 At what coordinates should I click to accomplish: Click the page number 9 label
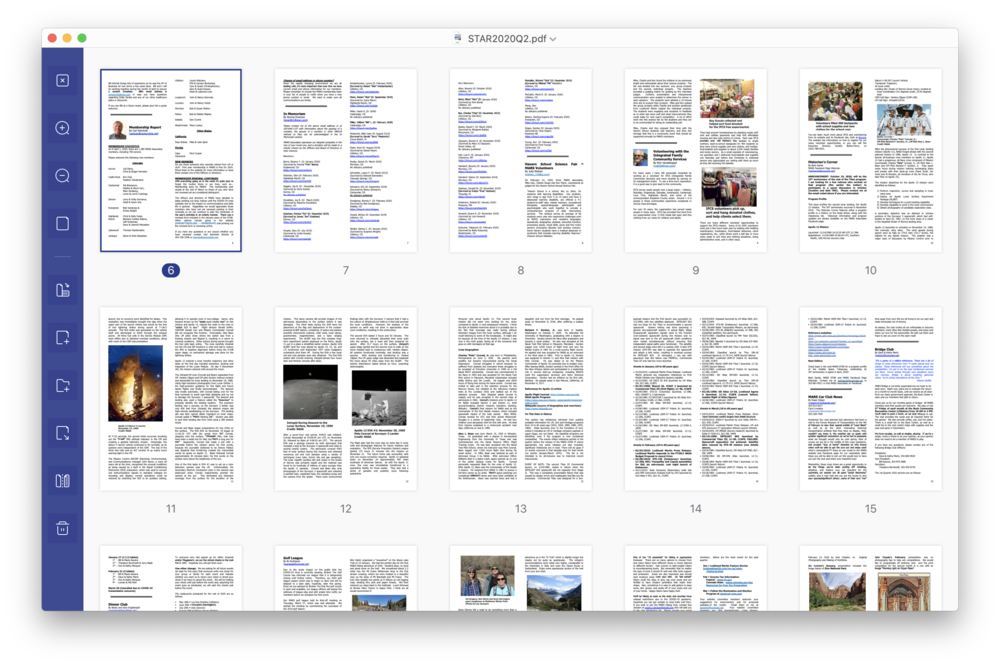pyautogui.click(x=696, y=270)
